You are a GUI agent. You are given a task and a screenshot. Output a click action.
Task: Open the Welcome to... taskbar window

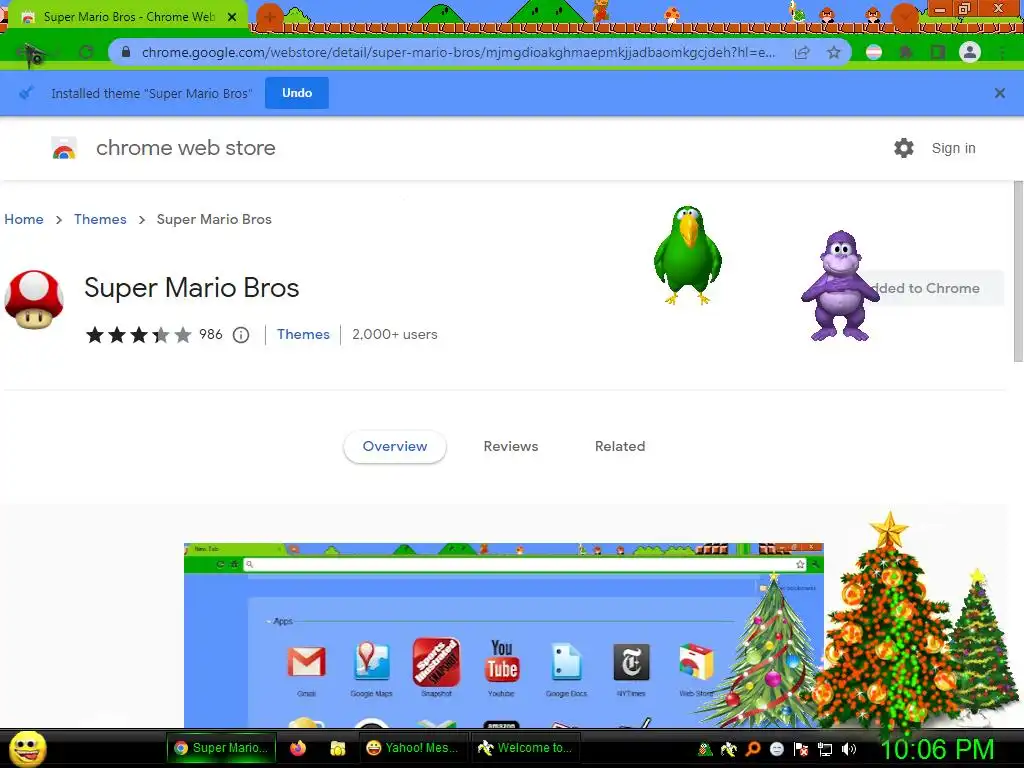click(x=526, y=748)
